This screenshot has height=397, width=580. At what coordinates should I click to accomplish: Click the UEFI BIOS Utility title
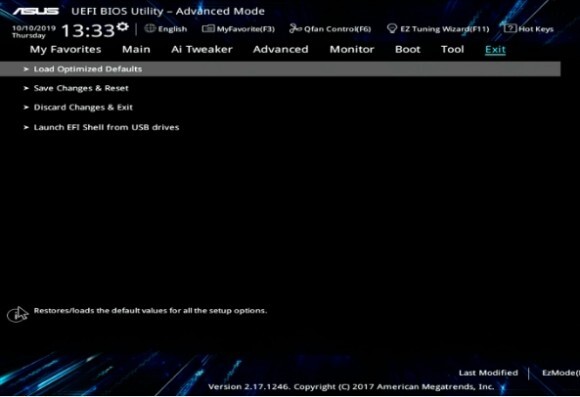pyautogui.click(x=168, y=11)
